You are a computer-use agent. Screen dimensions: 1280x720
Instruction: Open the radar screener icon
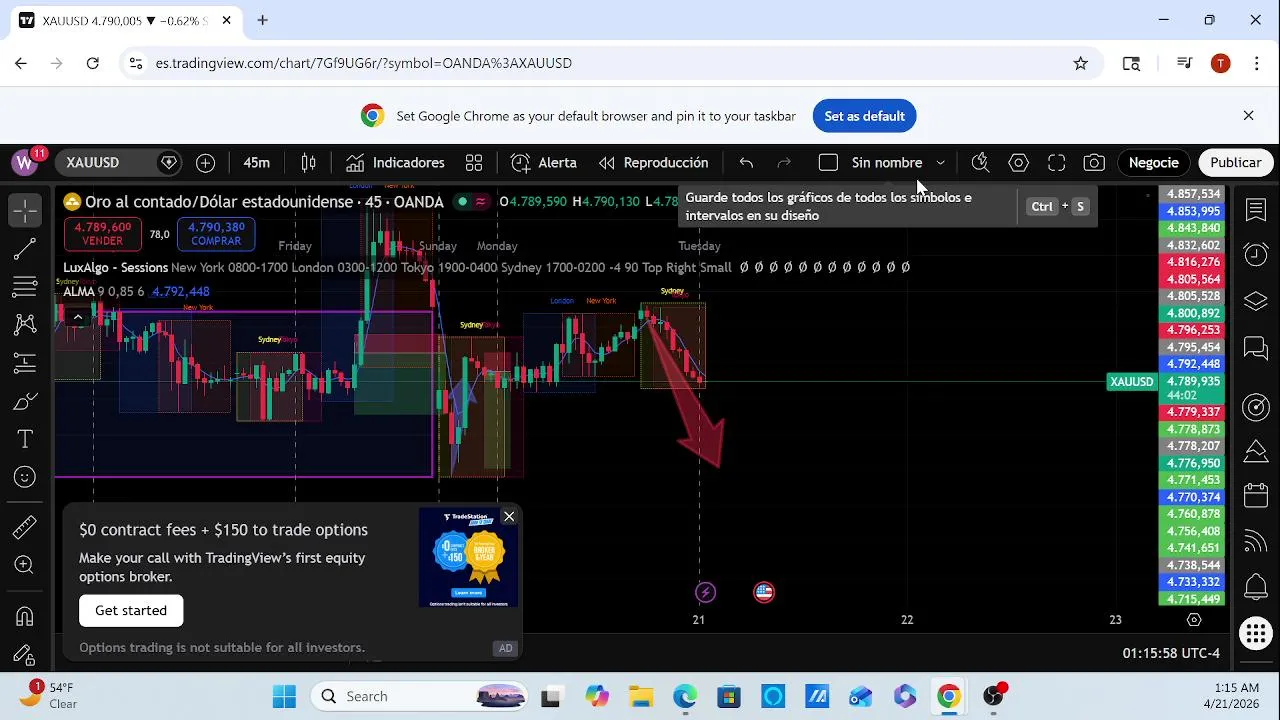coord(1256,406)
